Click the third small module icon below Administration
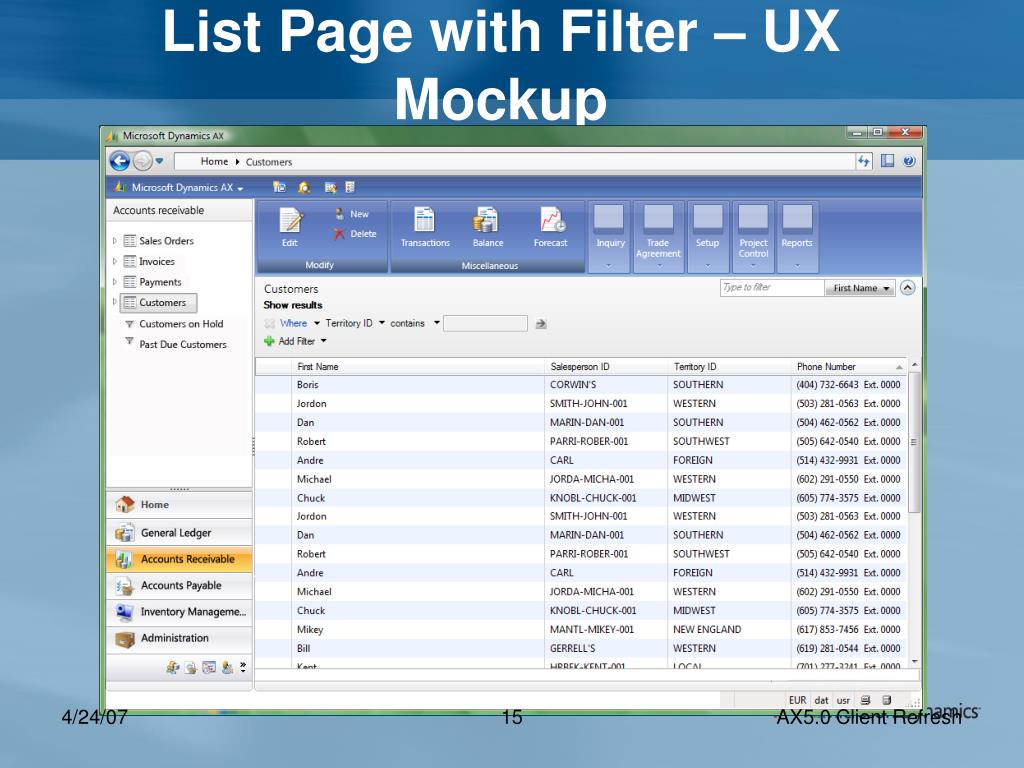The width and height of the screenshot is (1024, 768). point(209,667)
